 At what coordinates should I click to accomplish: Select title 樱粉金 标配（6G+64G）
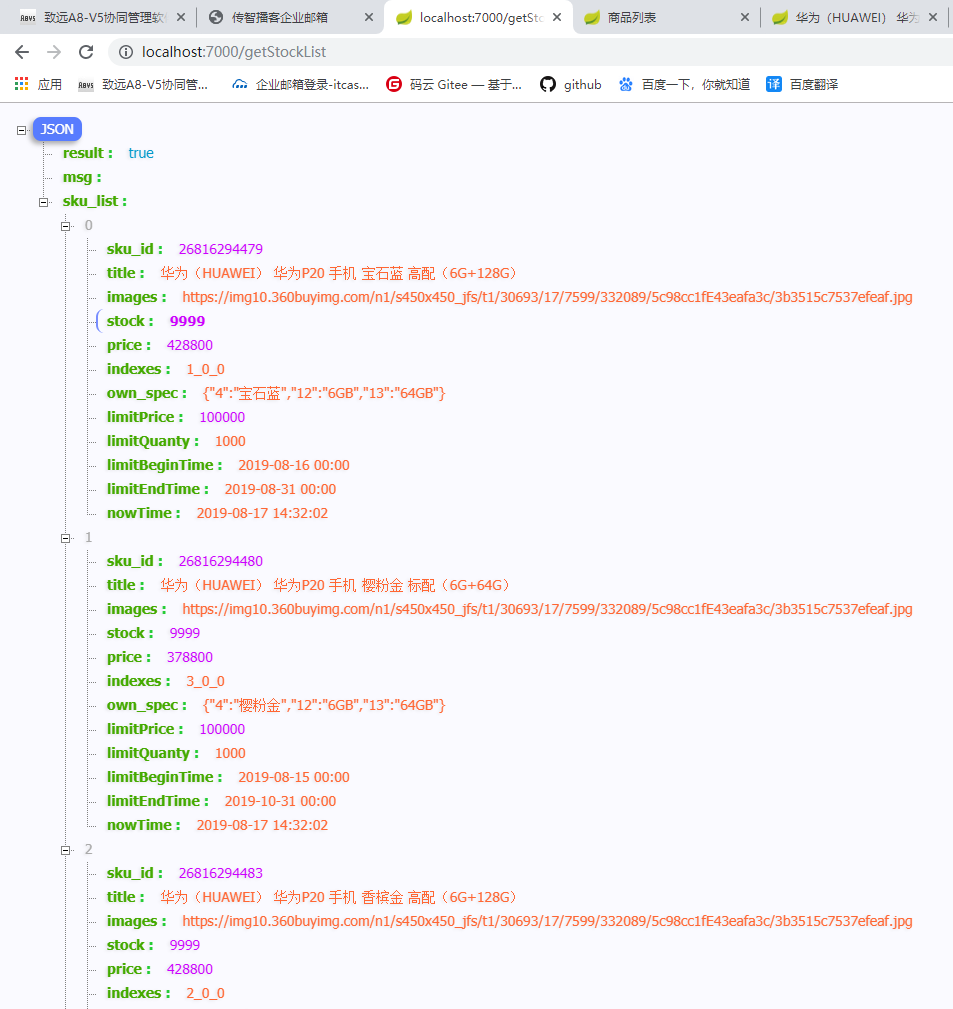pyautogui.click(x=335, y=585)
